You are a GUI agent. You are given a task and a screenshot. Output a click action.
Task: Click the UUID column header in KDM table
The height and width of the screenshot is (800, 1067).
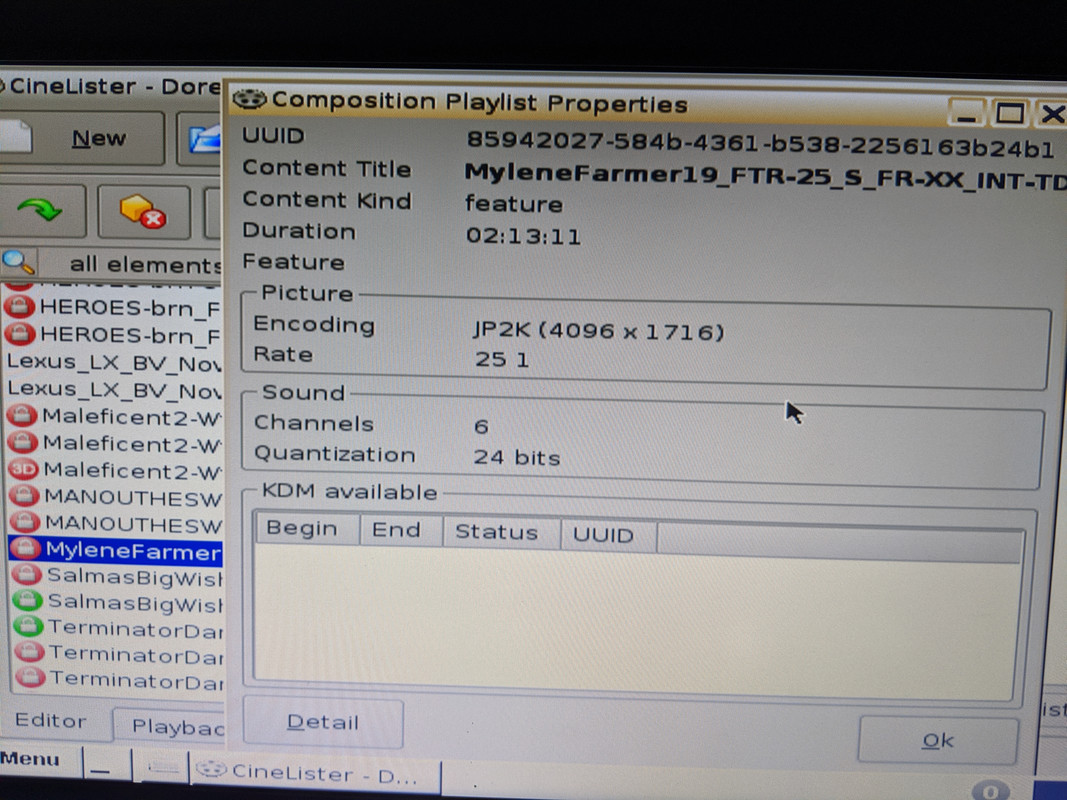(x=608, y=535)
